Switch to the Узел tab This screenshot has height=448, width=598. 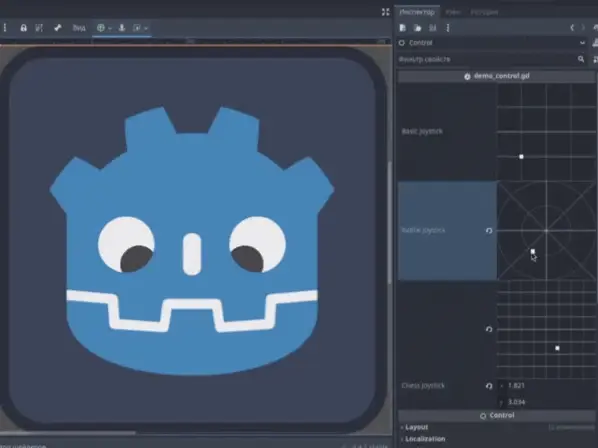pos(453,12)
